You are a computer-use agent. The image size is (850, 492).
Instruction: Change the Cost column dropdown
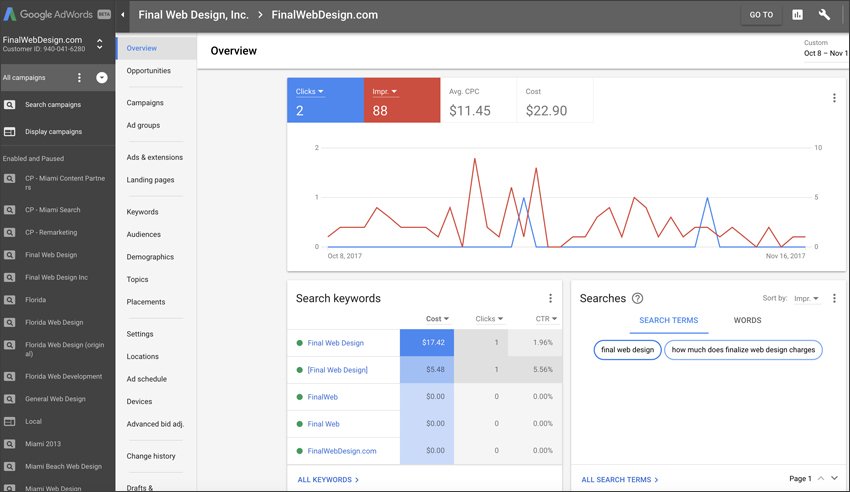click(437, 319)
